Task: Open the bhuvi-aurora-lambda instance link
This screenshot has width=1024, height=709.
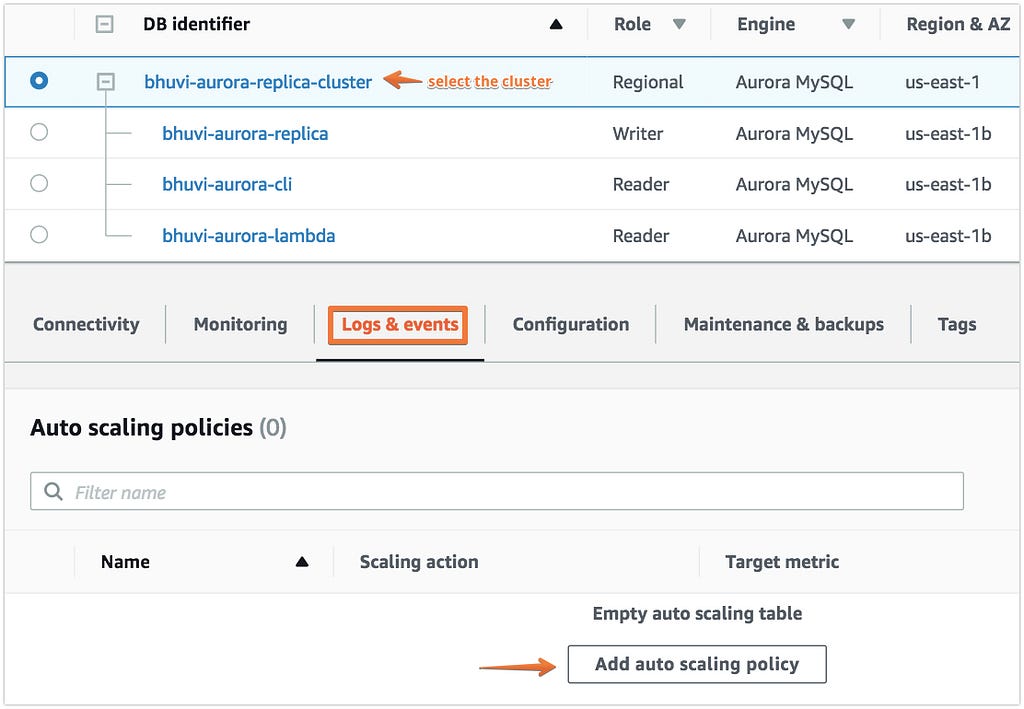Action: point(248,235)
